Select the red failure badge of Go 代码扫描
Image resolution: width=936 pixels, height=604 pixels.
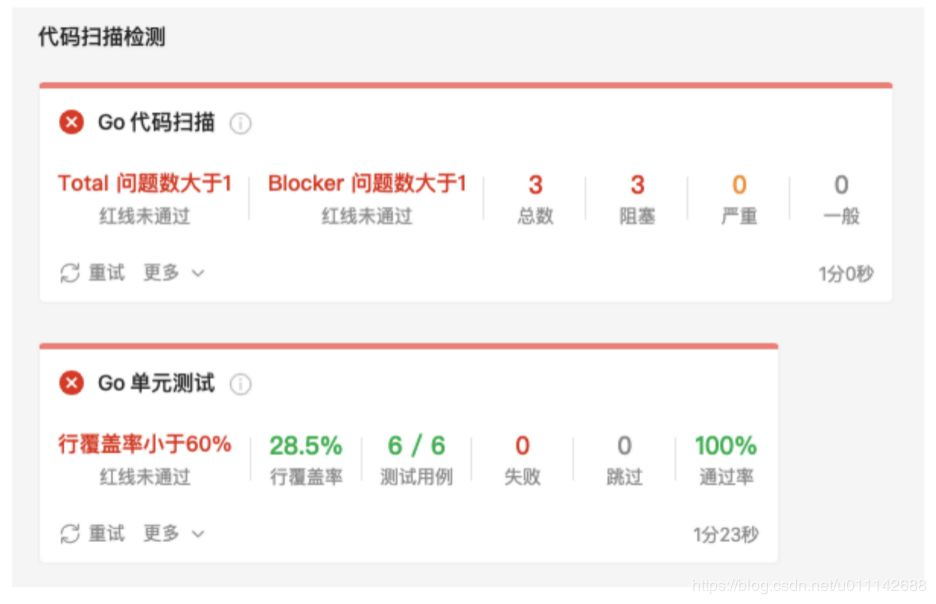click(x=71, y=123)
